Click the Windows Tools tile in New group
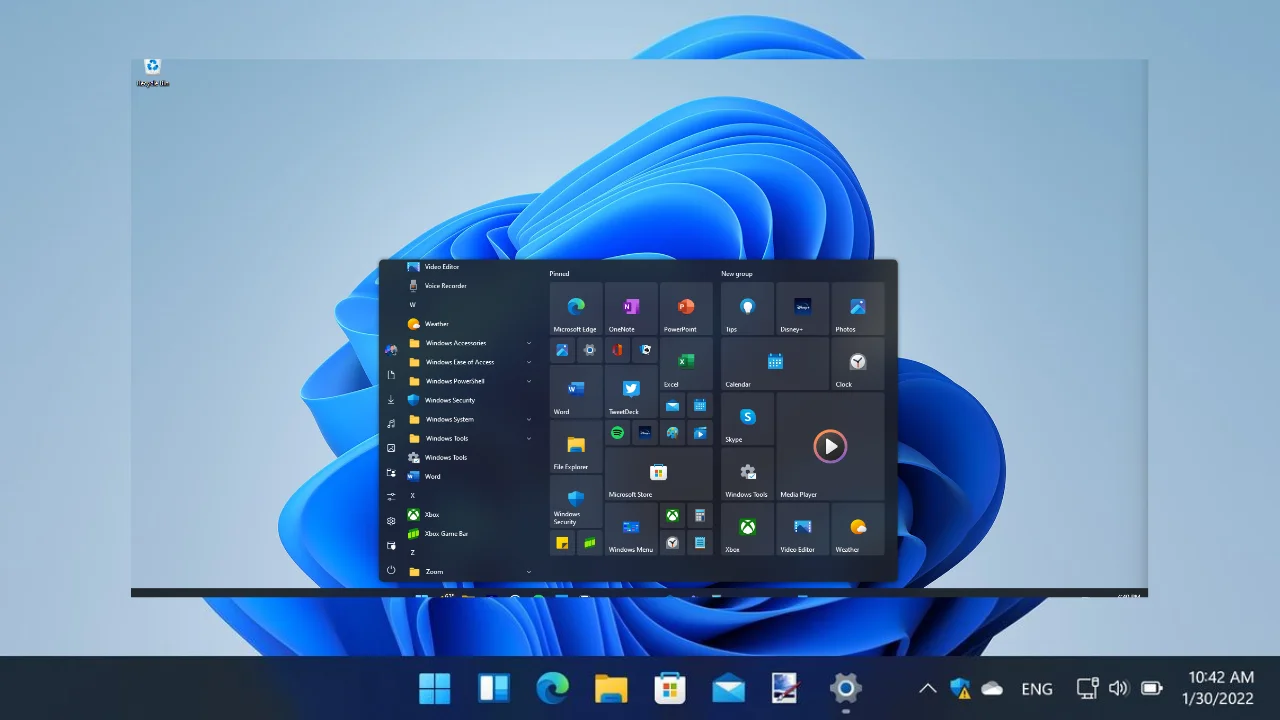 (x=747, y=473)
